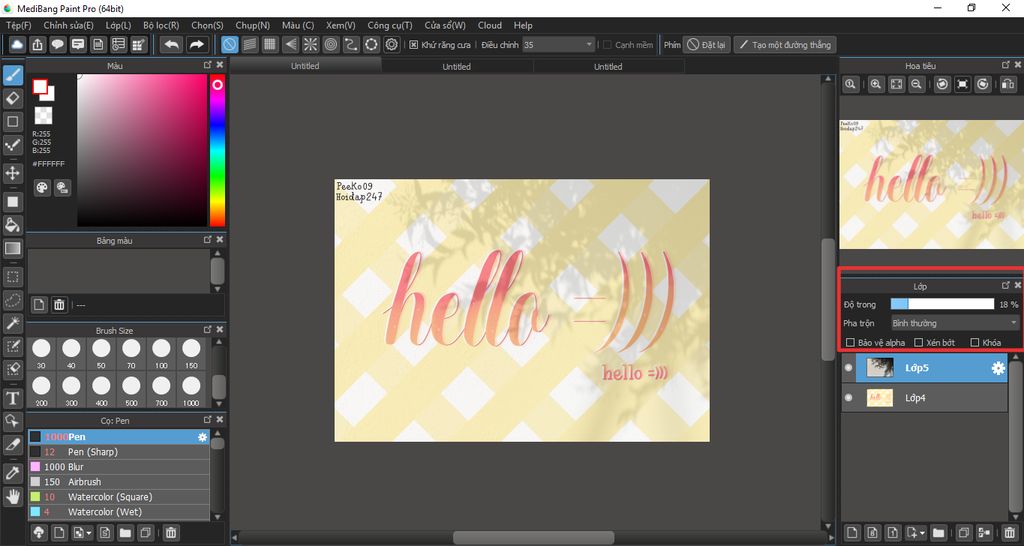The width and height of the screenshot is (1024, 546).
Task: Choose the Move tool
Action: pyautogui.click(x=12, y=173)
